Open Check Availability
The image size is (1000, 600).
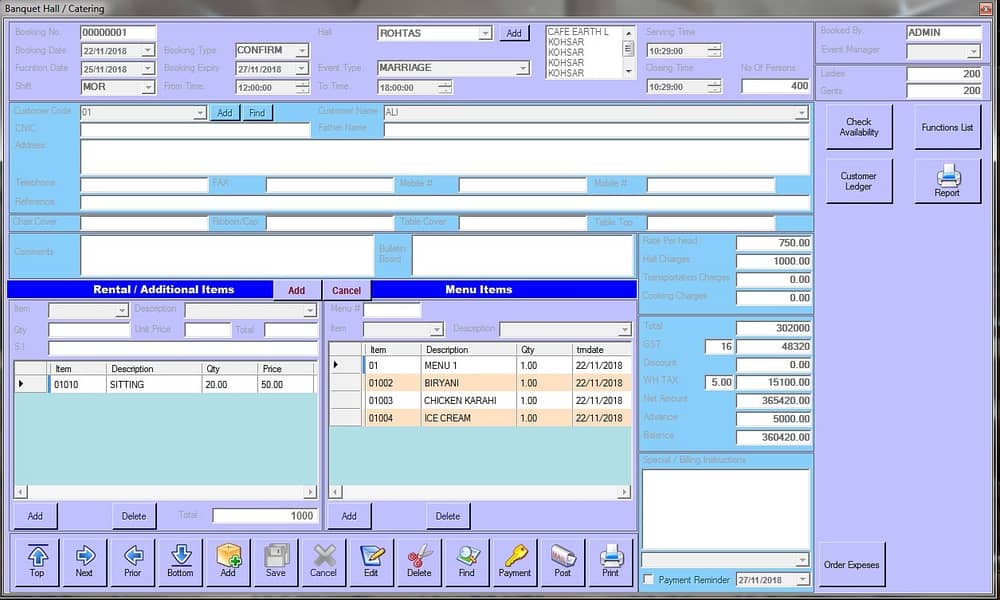click(x=858, y=127)
